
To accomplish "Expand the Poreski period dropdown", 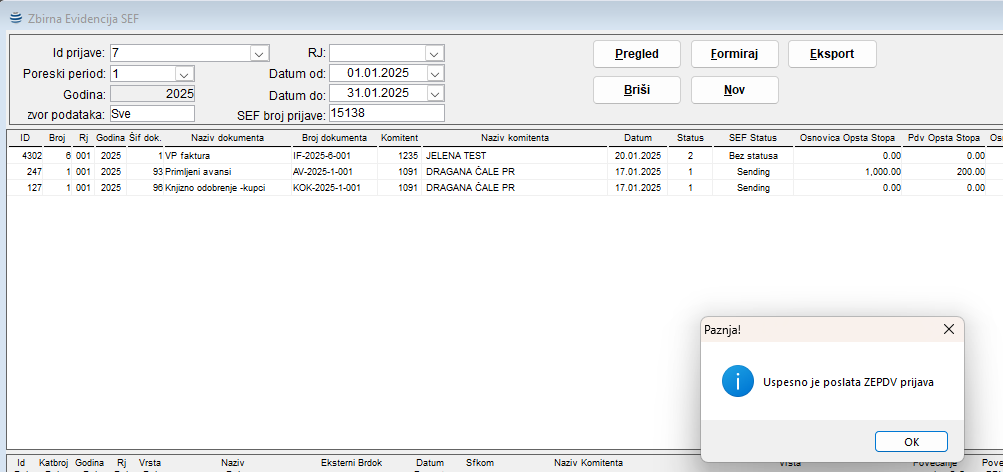I will click(184, 74).
